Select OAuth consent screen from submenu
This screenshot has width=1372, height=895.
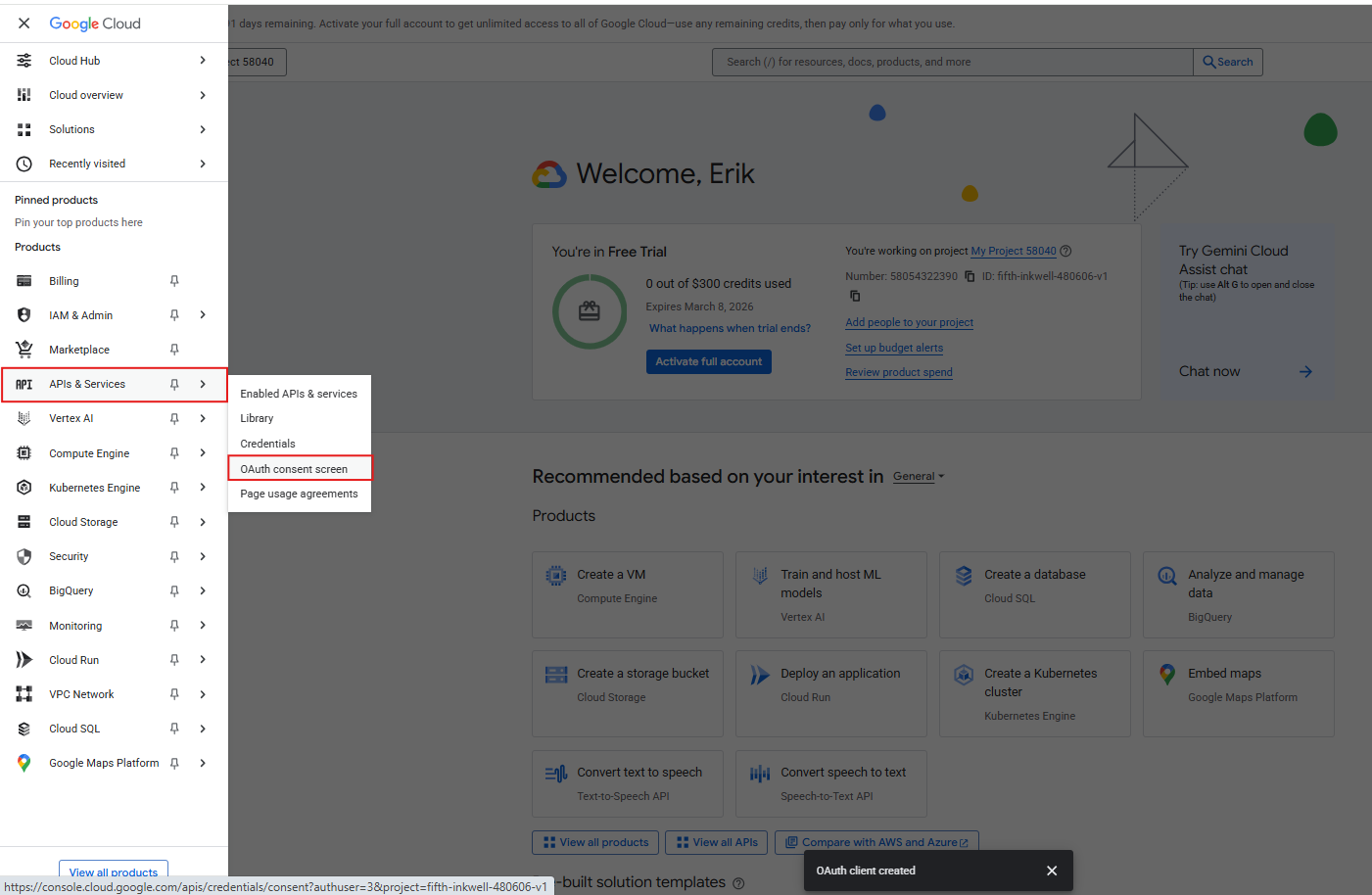294,469
